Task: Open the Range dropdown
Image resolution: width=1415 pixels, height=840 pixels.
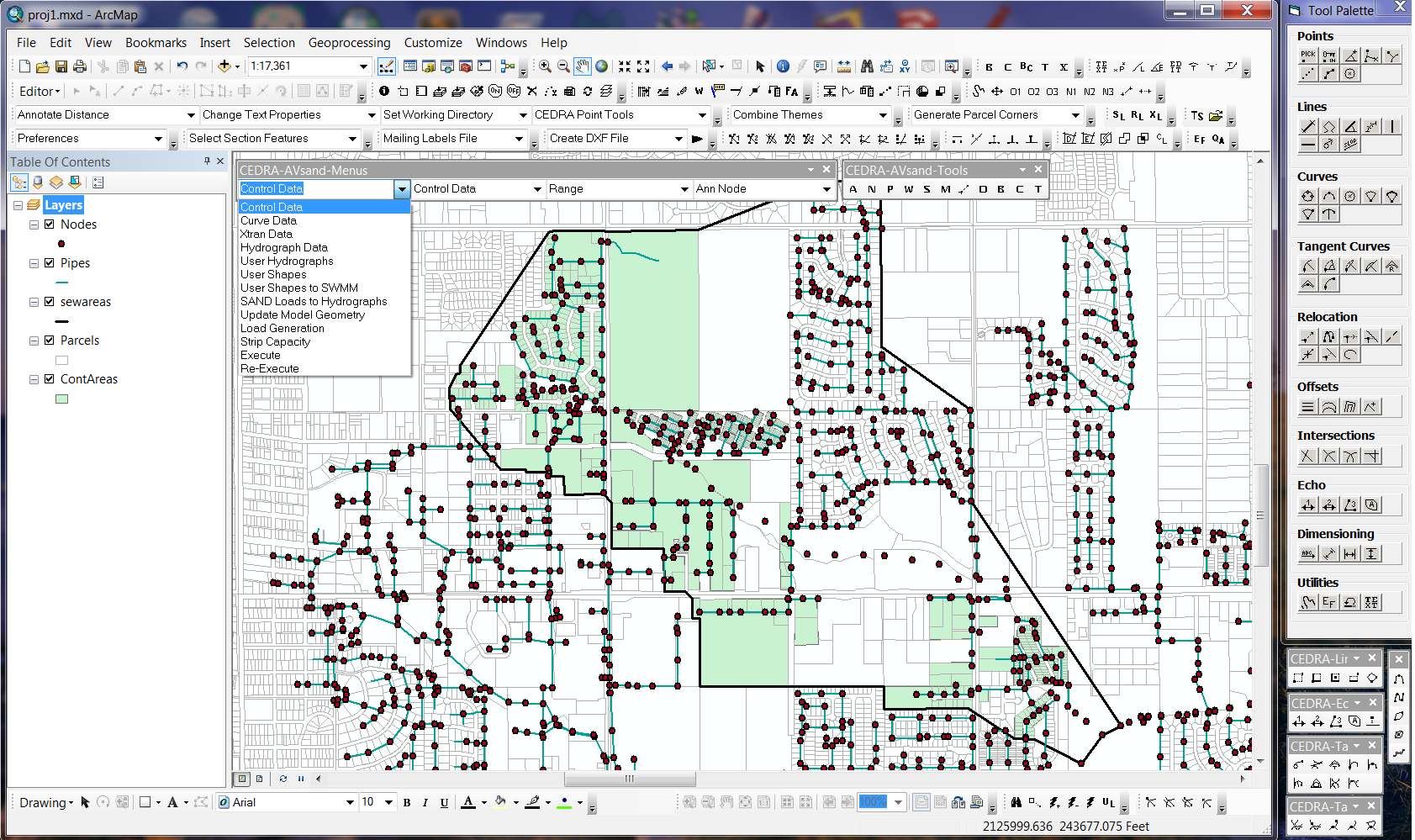Action: point(684,189)
